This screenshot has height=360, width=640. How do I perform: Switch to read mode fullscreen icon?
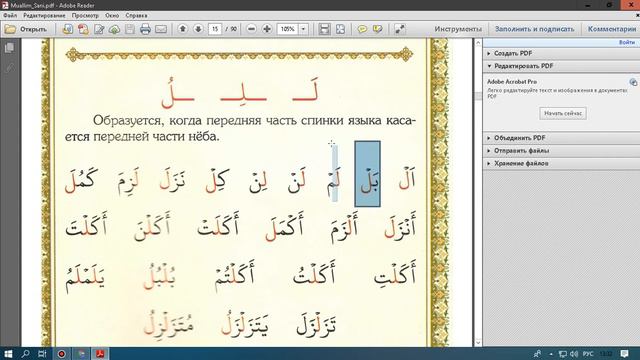400,29
